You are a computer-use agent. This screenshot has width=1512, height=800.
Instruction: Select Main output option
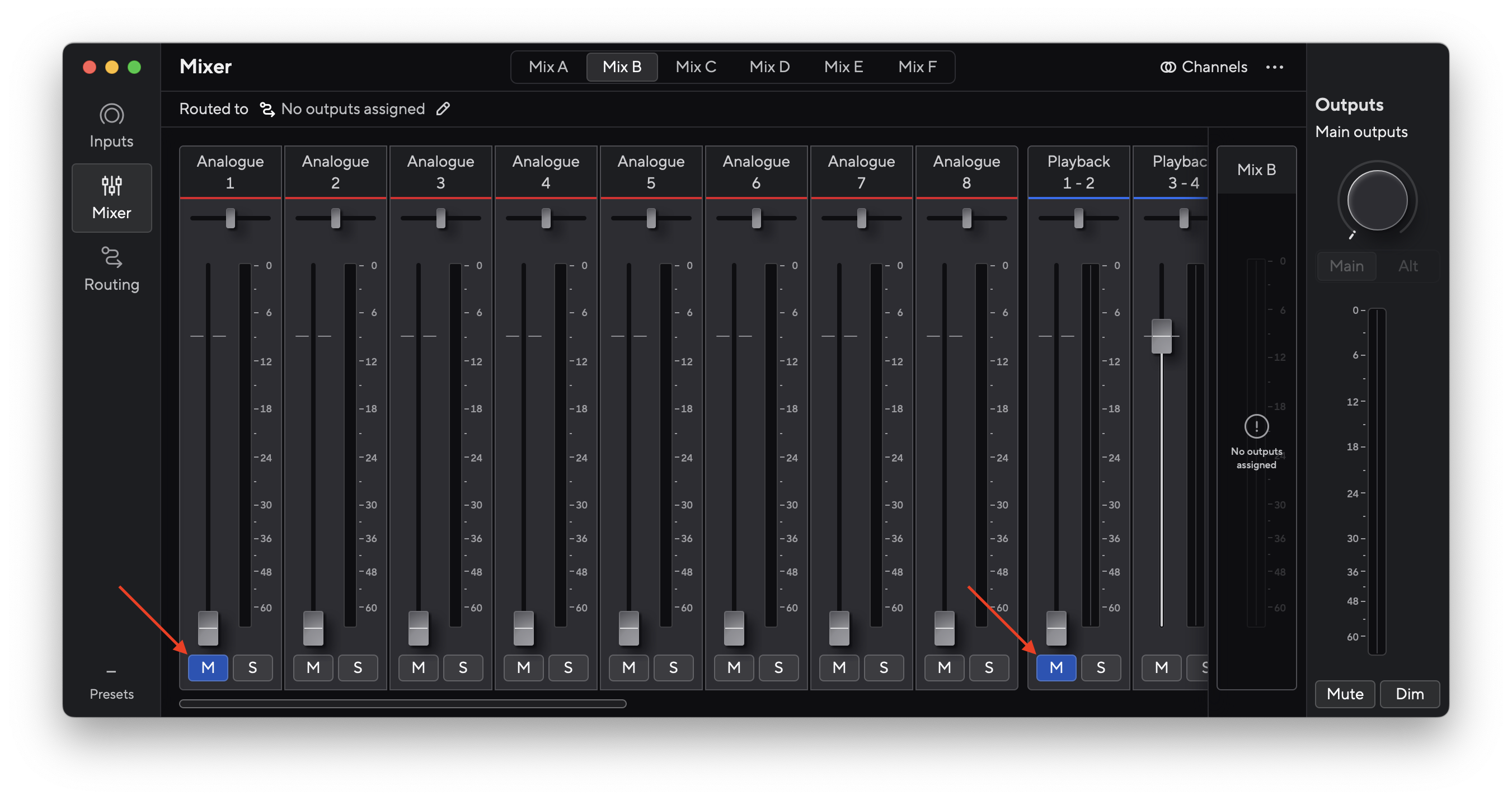point(1346,266)
